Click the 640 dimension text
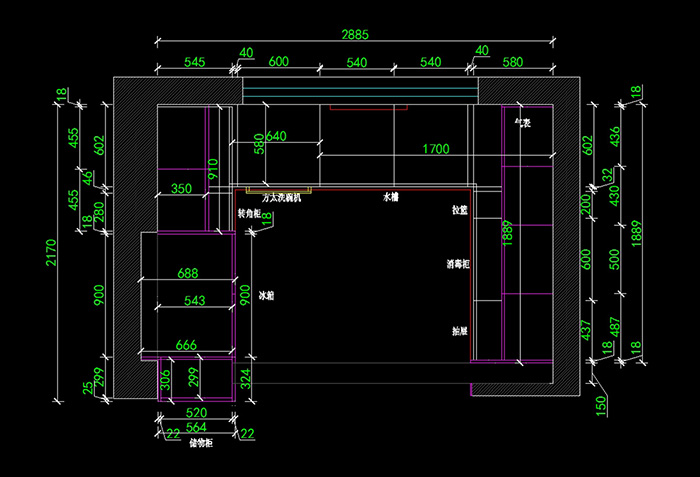The height and width of the screenshot is (477, 700). 276,136
